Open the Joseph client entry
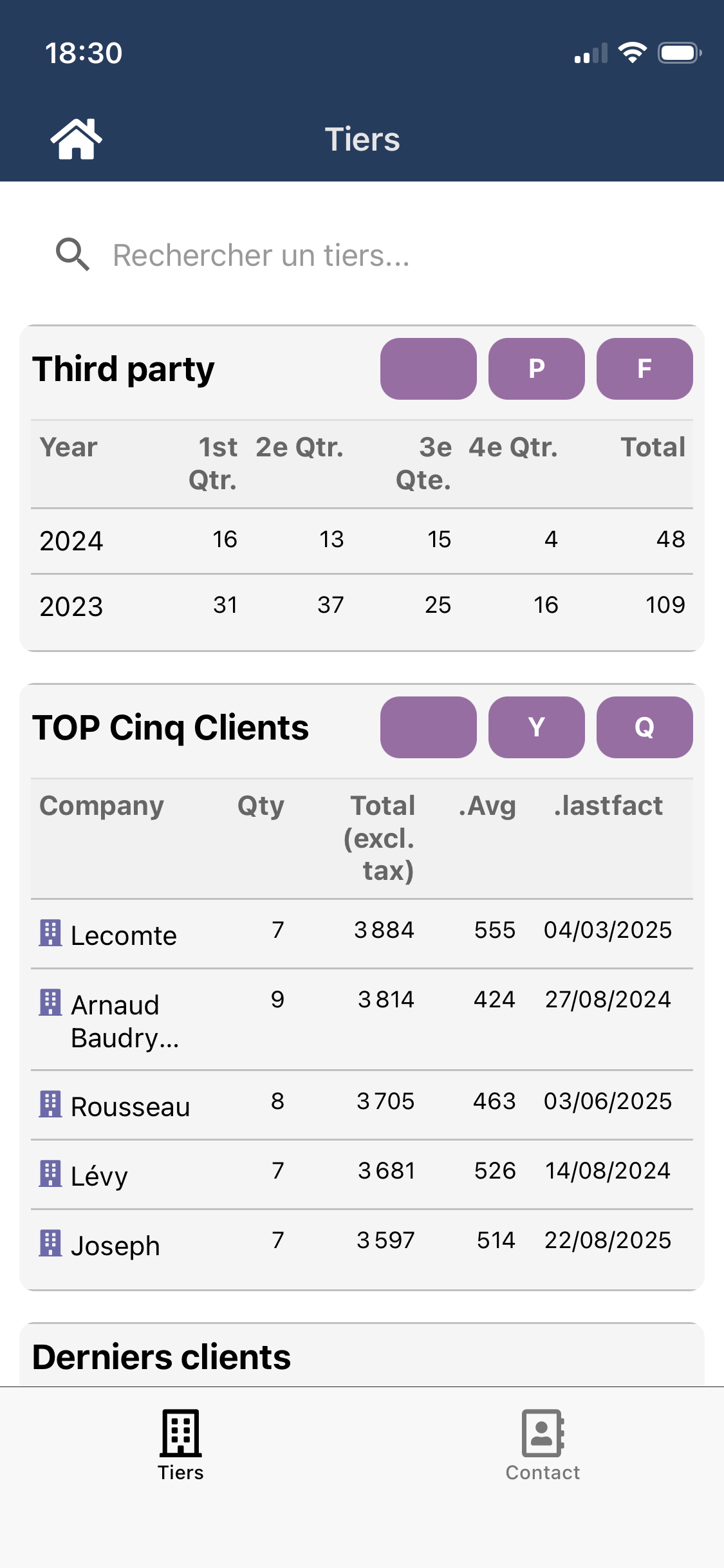This screenshot has width=724, height=1568. (x=115, y=1246)
